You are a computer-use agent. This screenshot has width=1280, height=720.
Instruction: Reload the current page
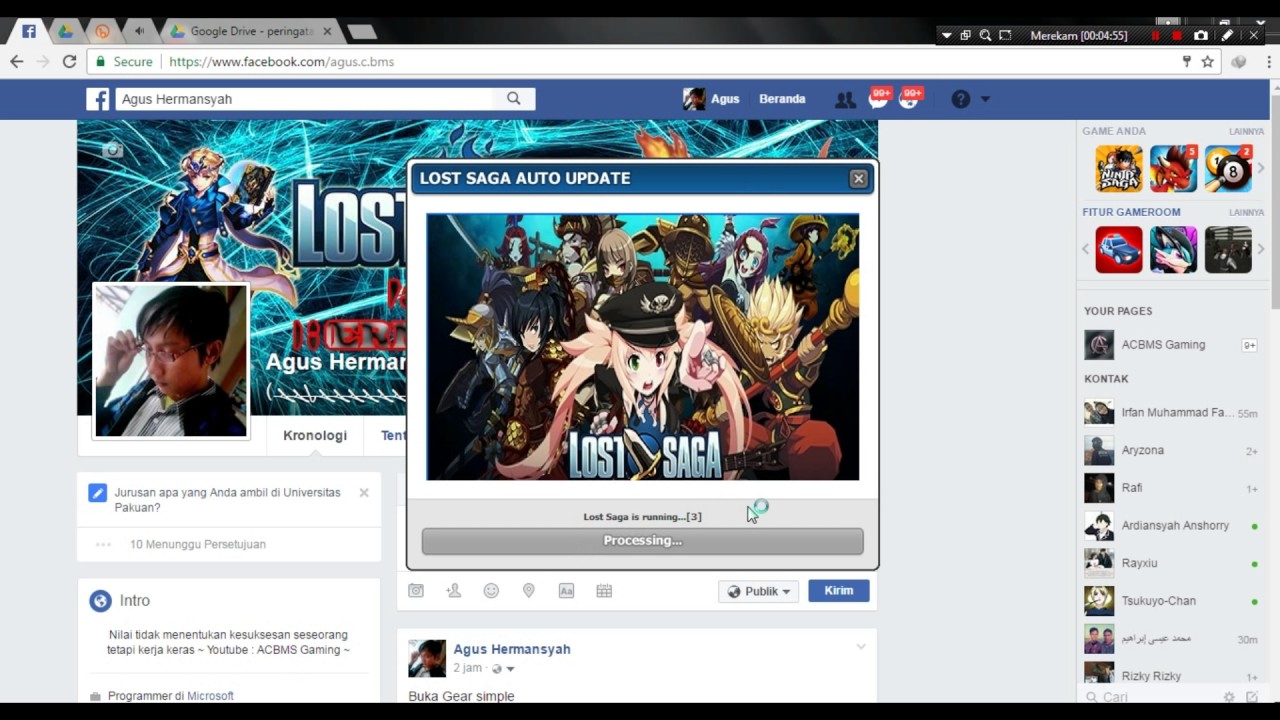[69, 61]
